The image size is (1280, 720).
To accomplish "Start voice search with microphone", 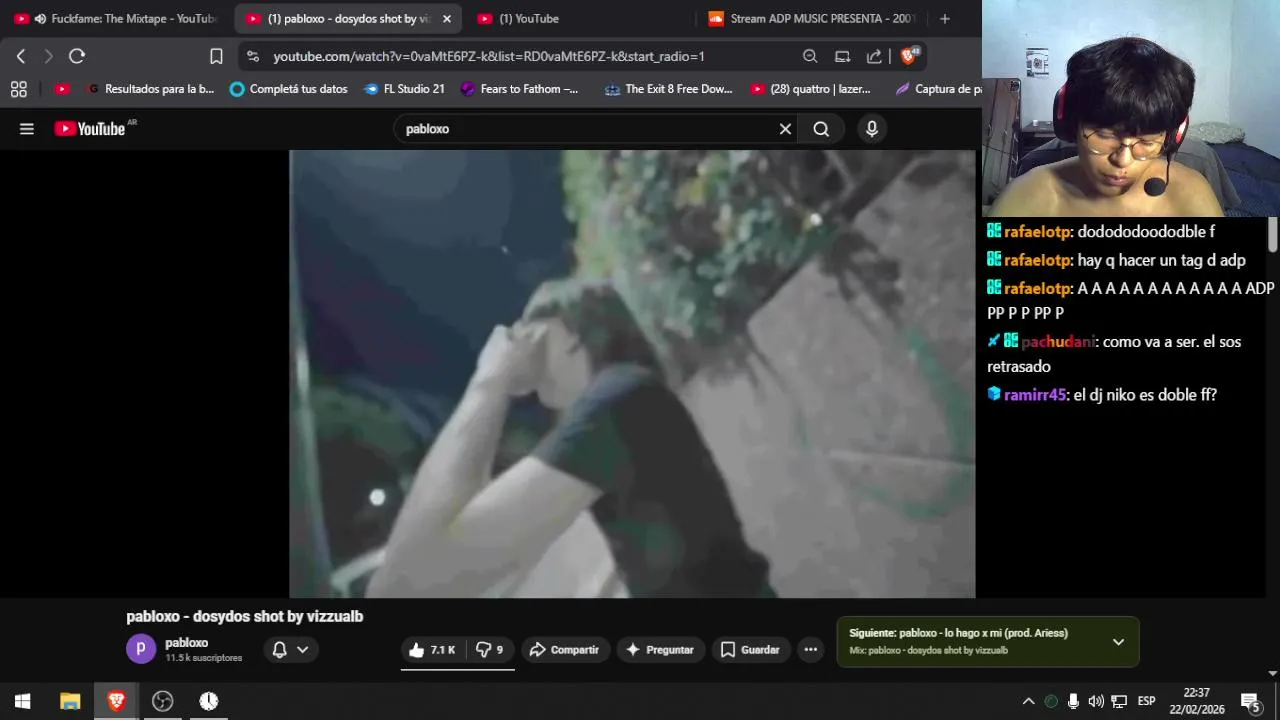I will (x=872, y=129).
